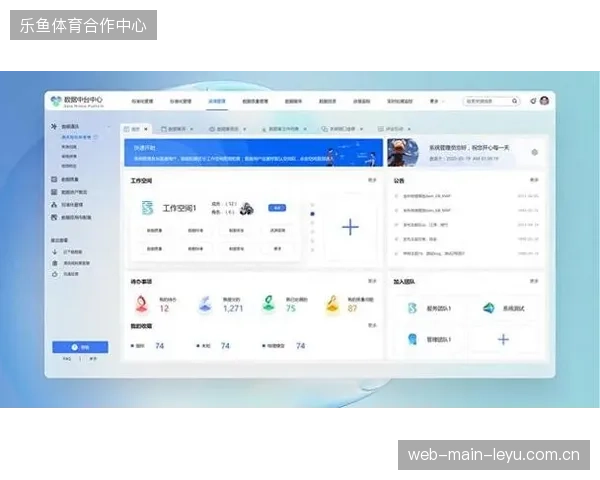Open dropdown arrow on the chat bubbles tab
Screen dimensions: 600x480
pyautogui.click(x=361, y=129)
